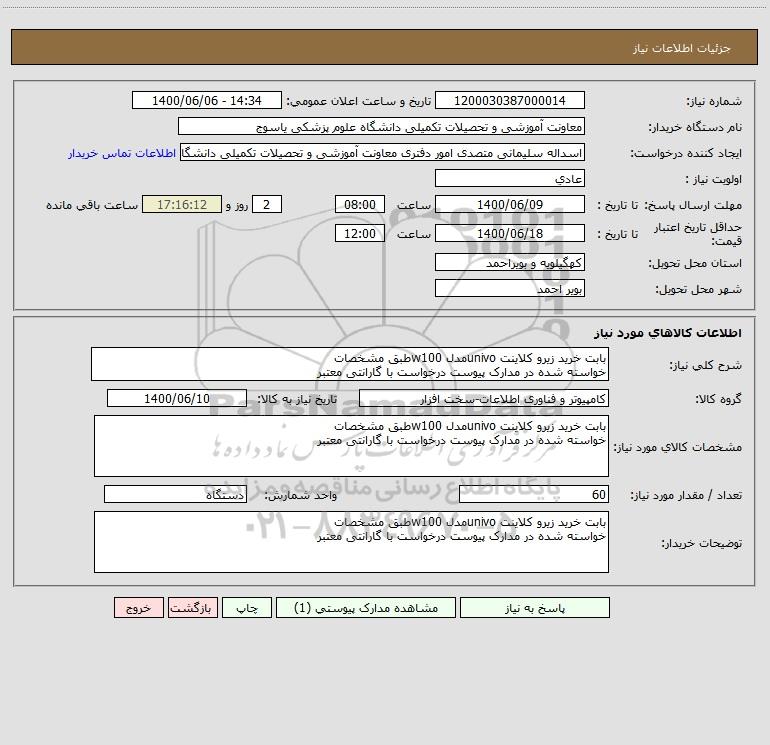Click the 'توضیحات خریدار:' label
Screen dimensions: 770x745
[x=701, y=543]
